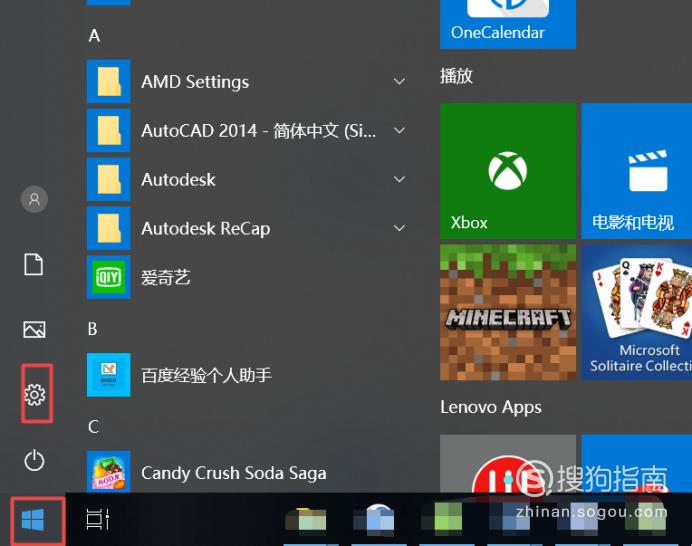Launch the Candy Crush Soda Saga icon
Image resolution: width=692 pixels, height=546 pixels.
pyautogui.click(x=109, y=471)
